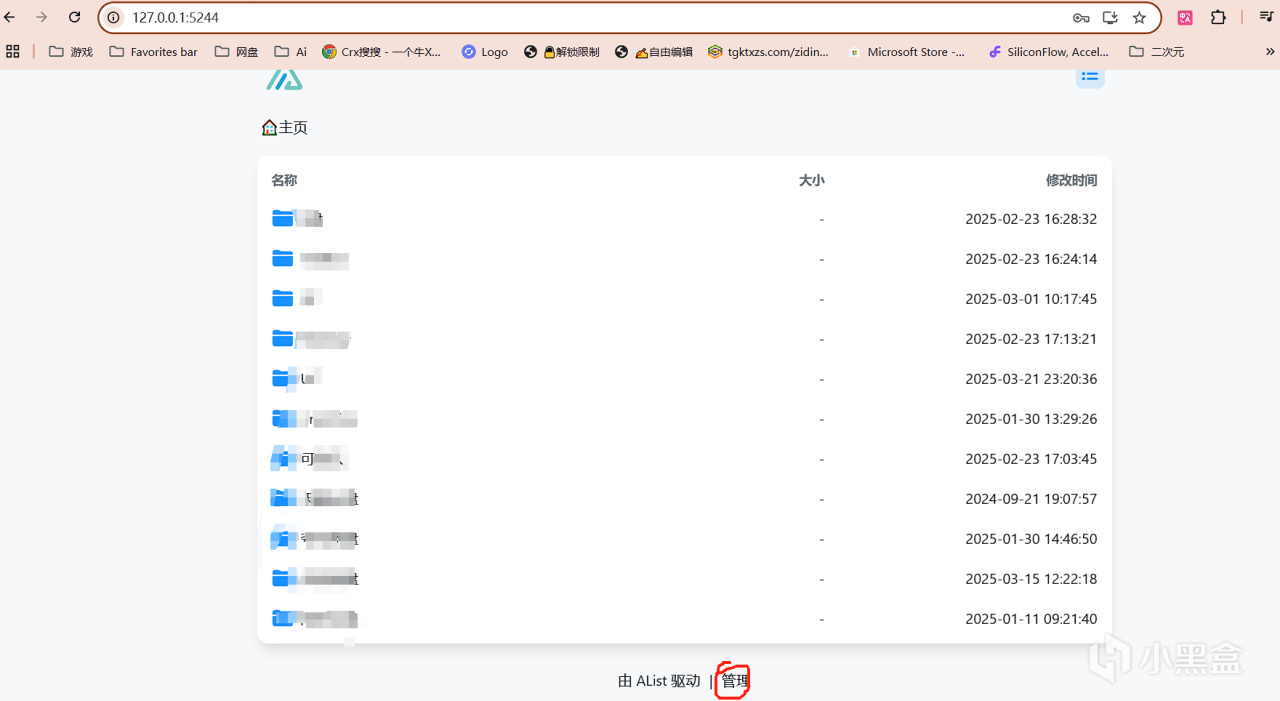The width and height of the screenshot is (1280, 701).
Task: Open folder icon in the 17:13:21 row
Action: click(x=283, y=338)
